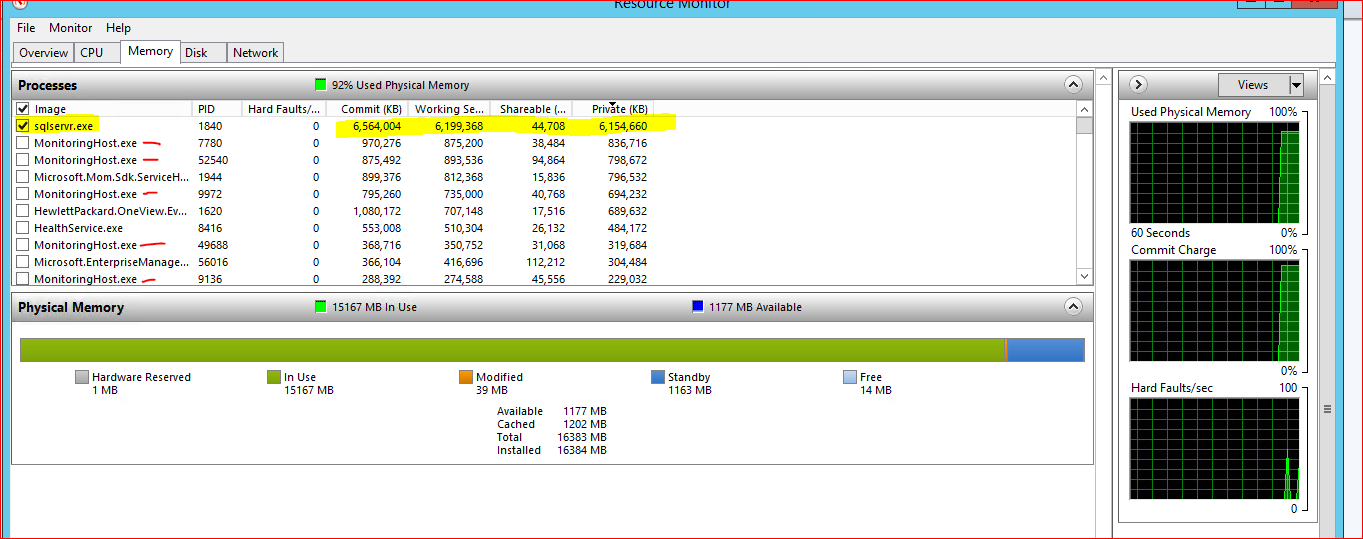The height and width of the screenshot is (539, 1363).
Task: Click the Hard Faults/sec graph
Action: pyautogui.click(x=1215, y=448)
